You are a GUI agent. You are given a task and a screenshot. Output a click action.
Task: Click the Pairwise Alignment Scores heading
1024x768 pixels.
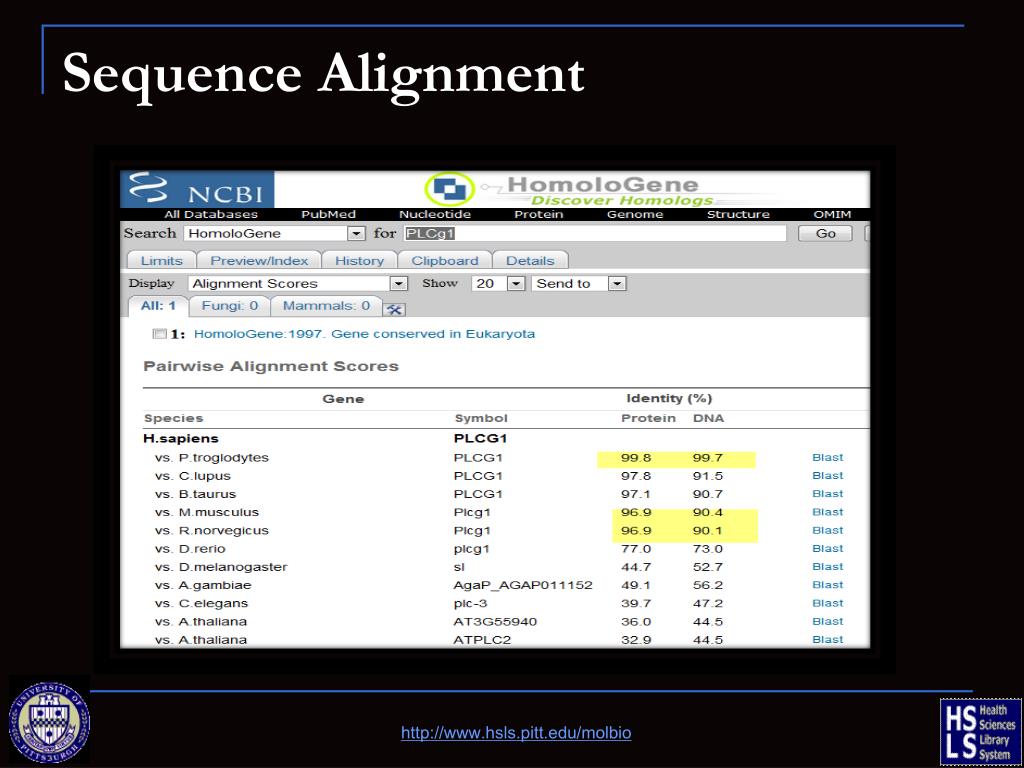pos(271,366)
